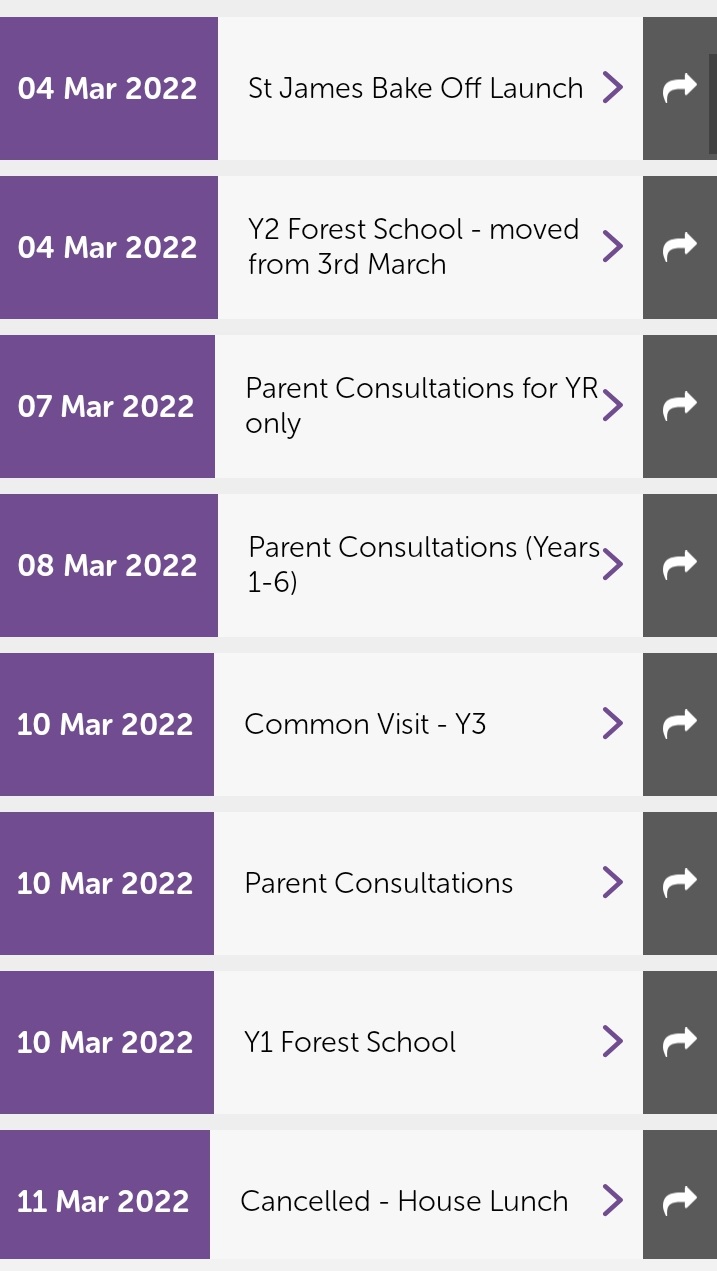Share Parent Consultations for YR only event
717x1271 pixels.
pos(680,406)
